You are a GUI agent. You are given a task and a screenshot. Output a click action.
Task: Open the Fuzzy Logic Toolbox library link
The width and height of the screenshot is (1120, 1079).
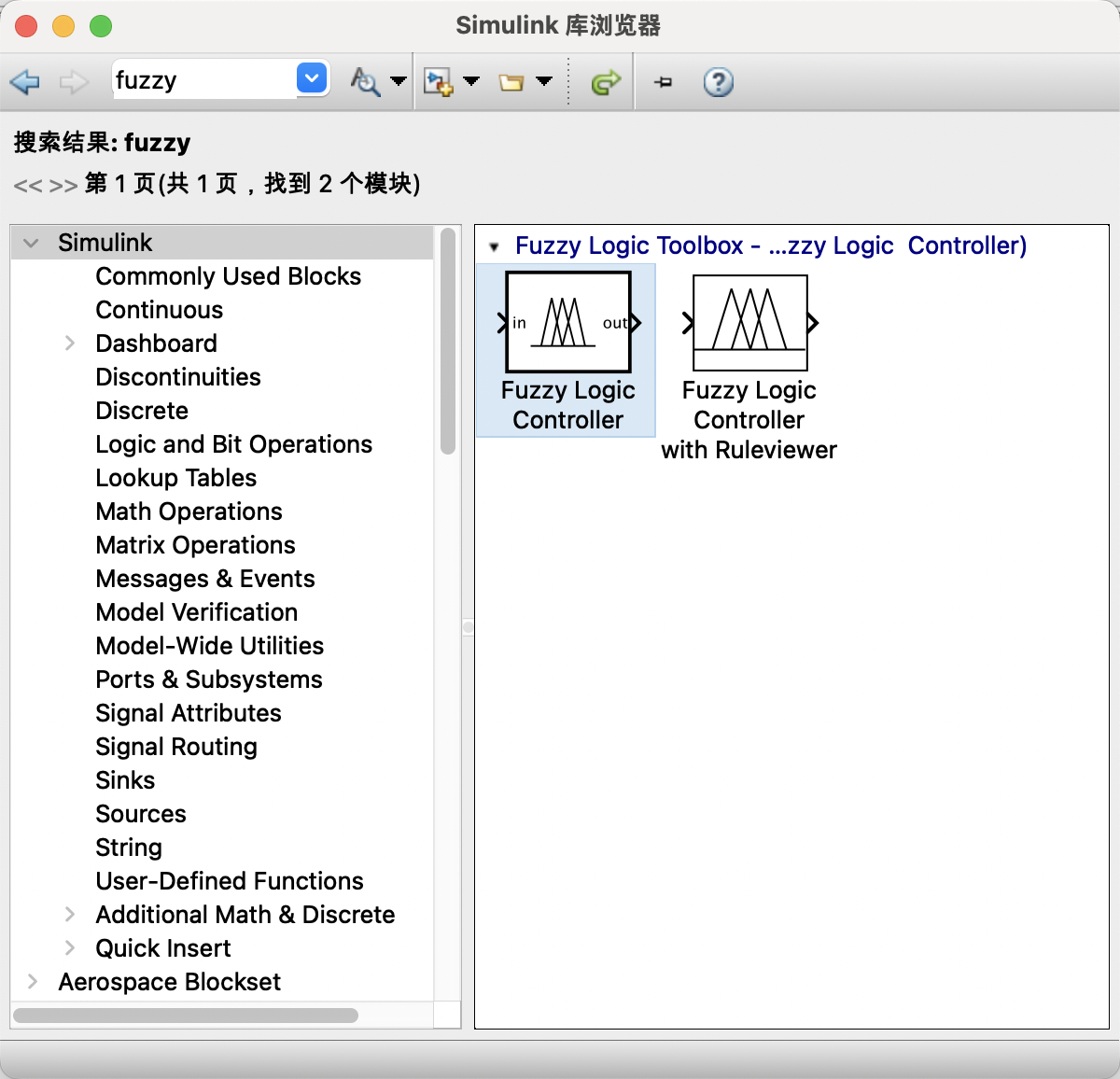coord(771,245)
